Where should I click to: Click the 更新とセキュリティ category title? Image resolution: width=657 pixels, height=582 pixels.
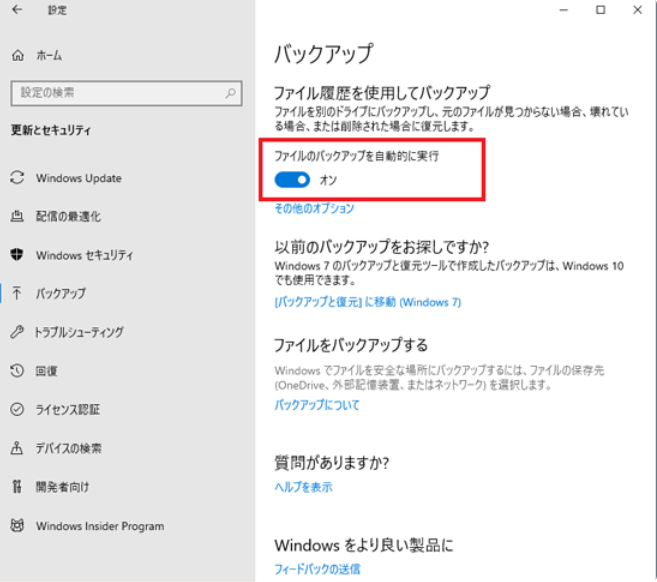(x=51, y=130)
